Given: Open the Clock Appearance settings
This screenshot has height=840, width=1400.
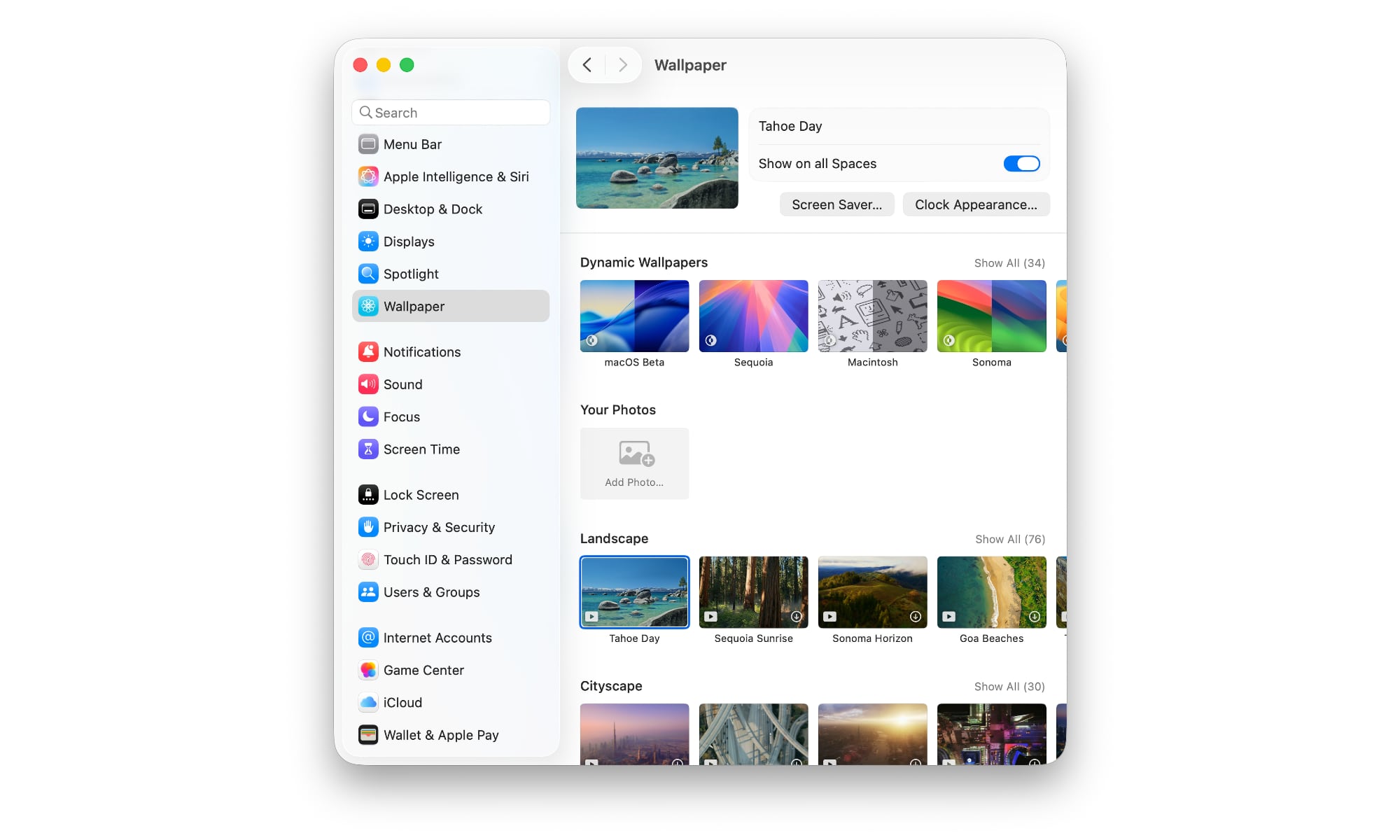Looking at the screenshot, I should 976,204.
